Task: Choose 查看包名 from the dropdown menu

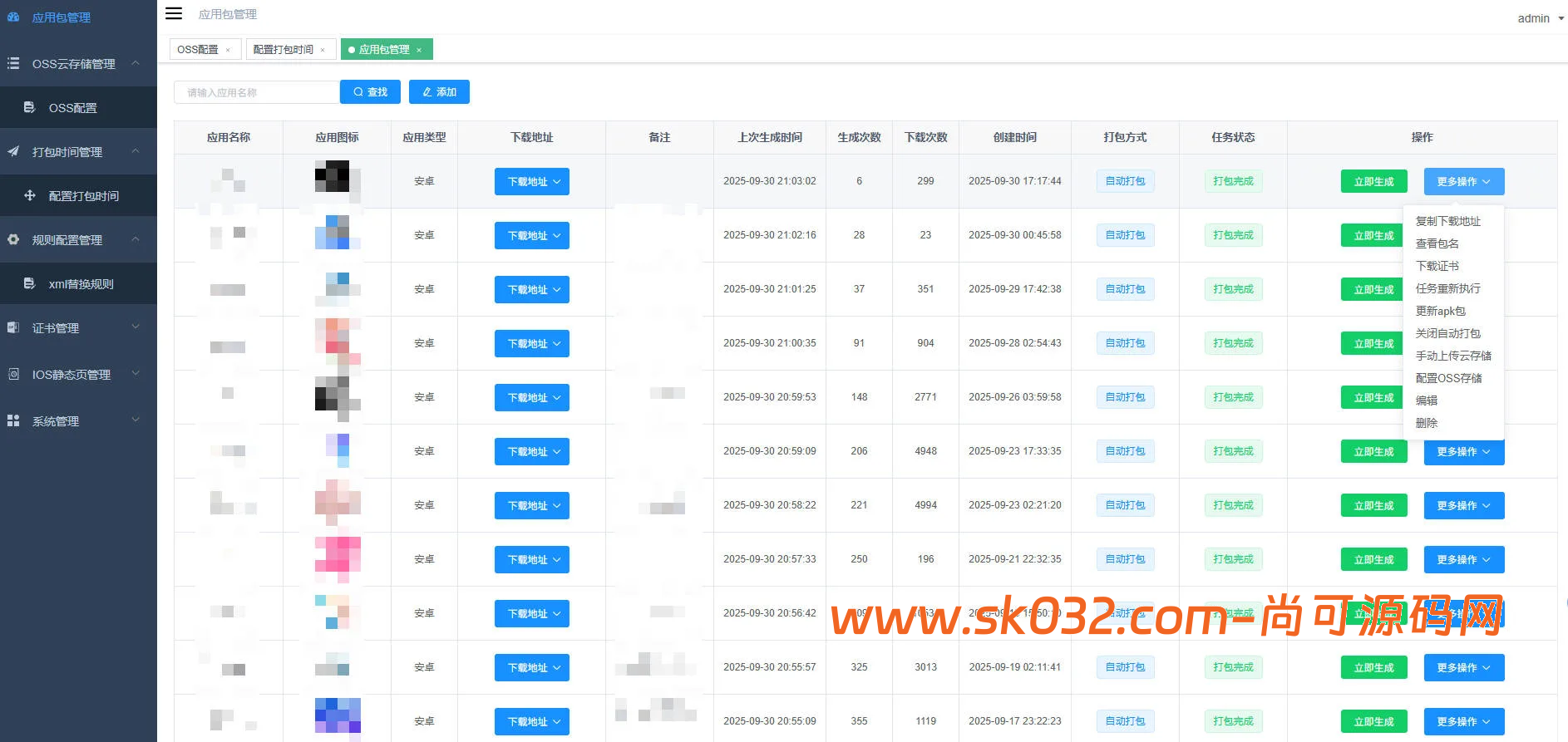Action: pyautogui.click(x=1437, y=243)
